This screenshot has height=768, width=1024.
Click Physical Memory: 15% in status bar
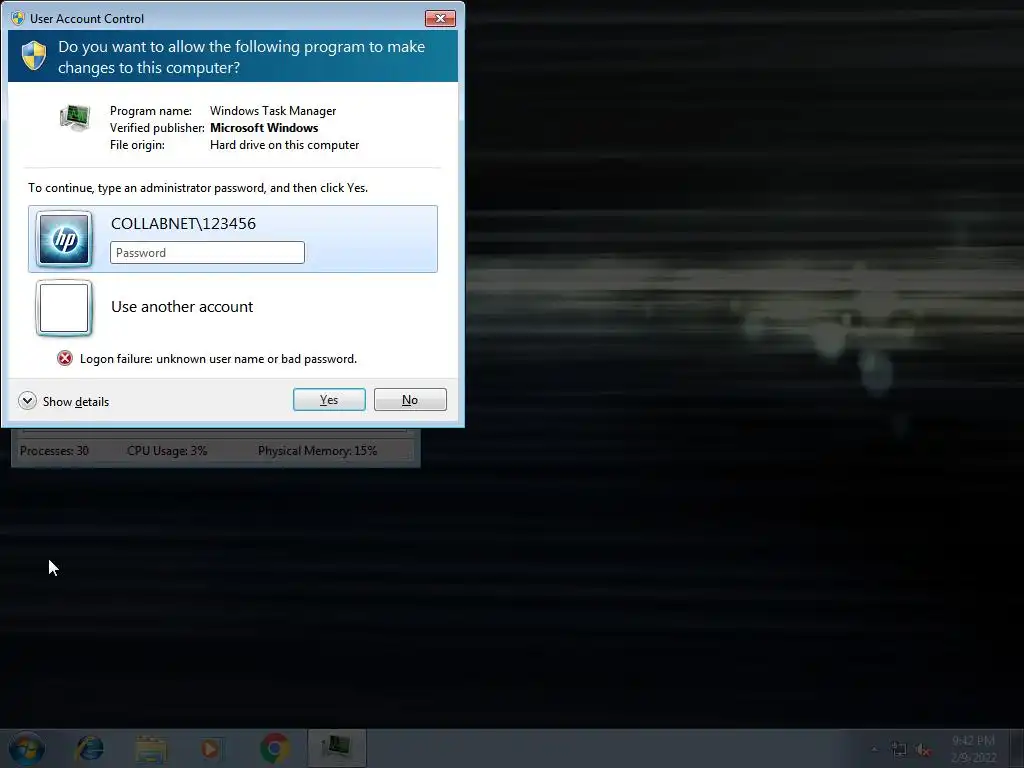[x=317, y=451]
